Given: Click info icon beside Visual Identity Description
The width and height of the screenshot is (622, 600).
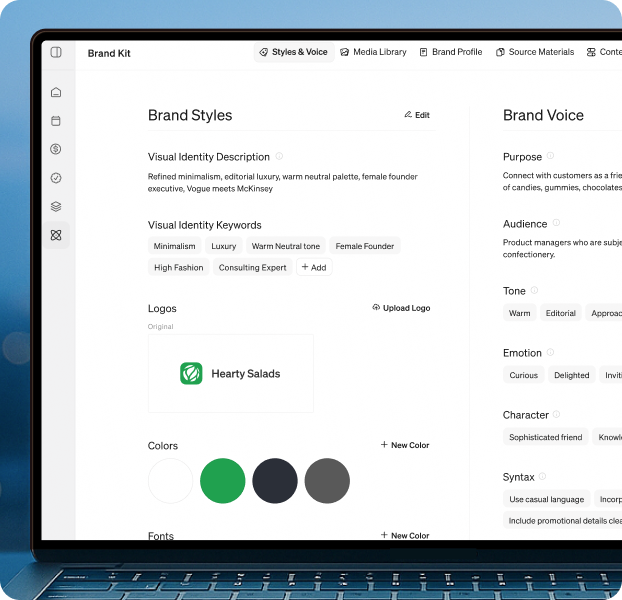Looking at the screenshot, I should 279,156.
